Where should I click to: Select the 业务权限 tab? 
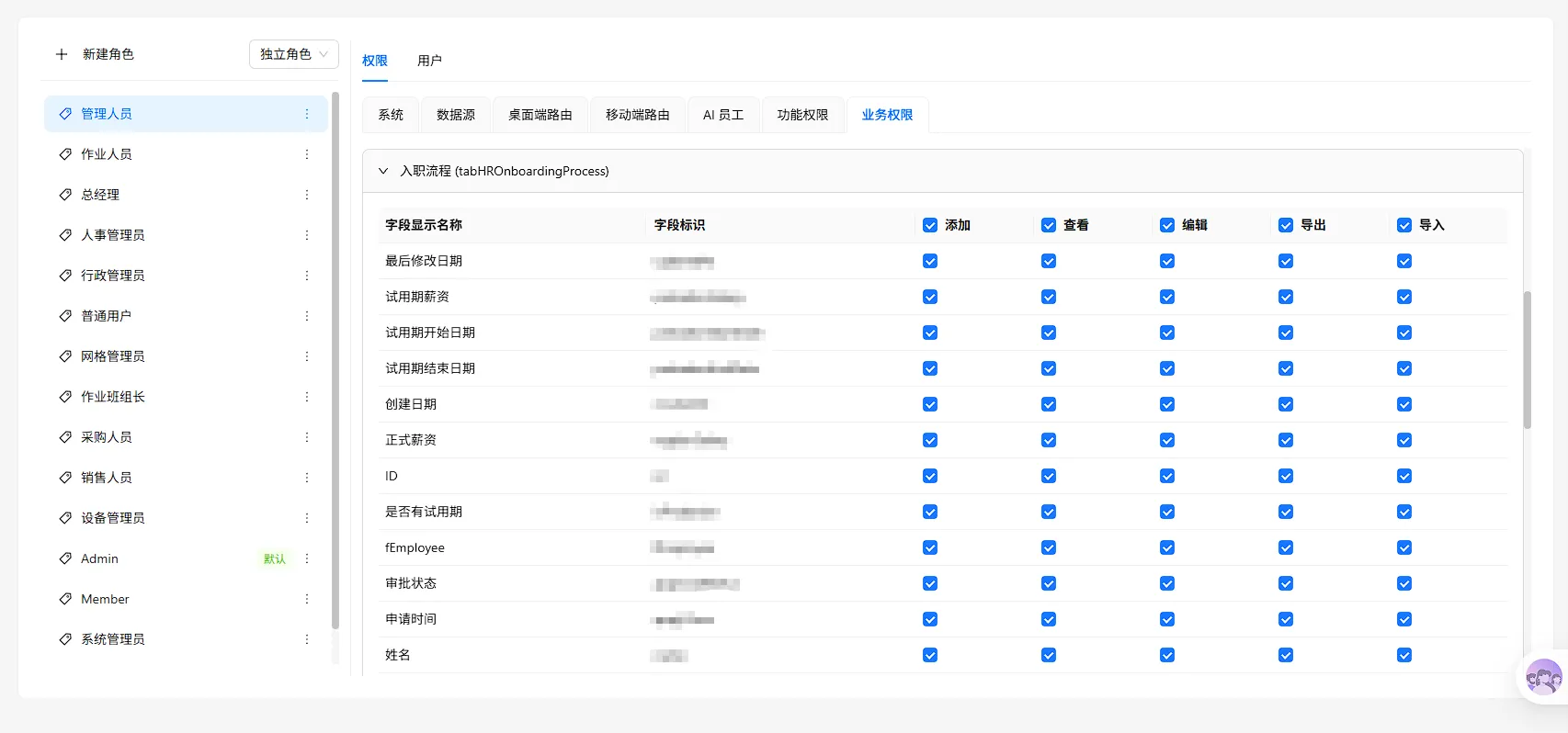[x=887, y=115]
